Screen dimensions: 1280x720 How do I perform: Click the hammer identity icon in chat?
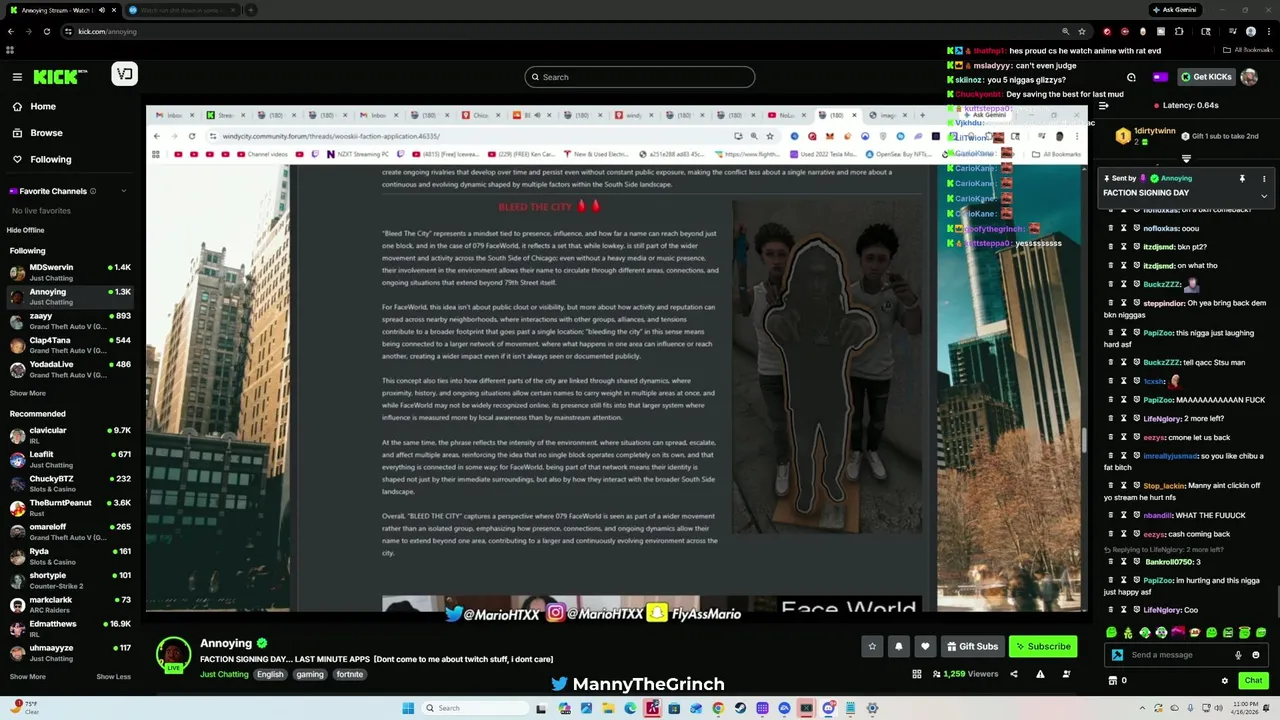(x=1117, y=655)
